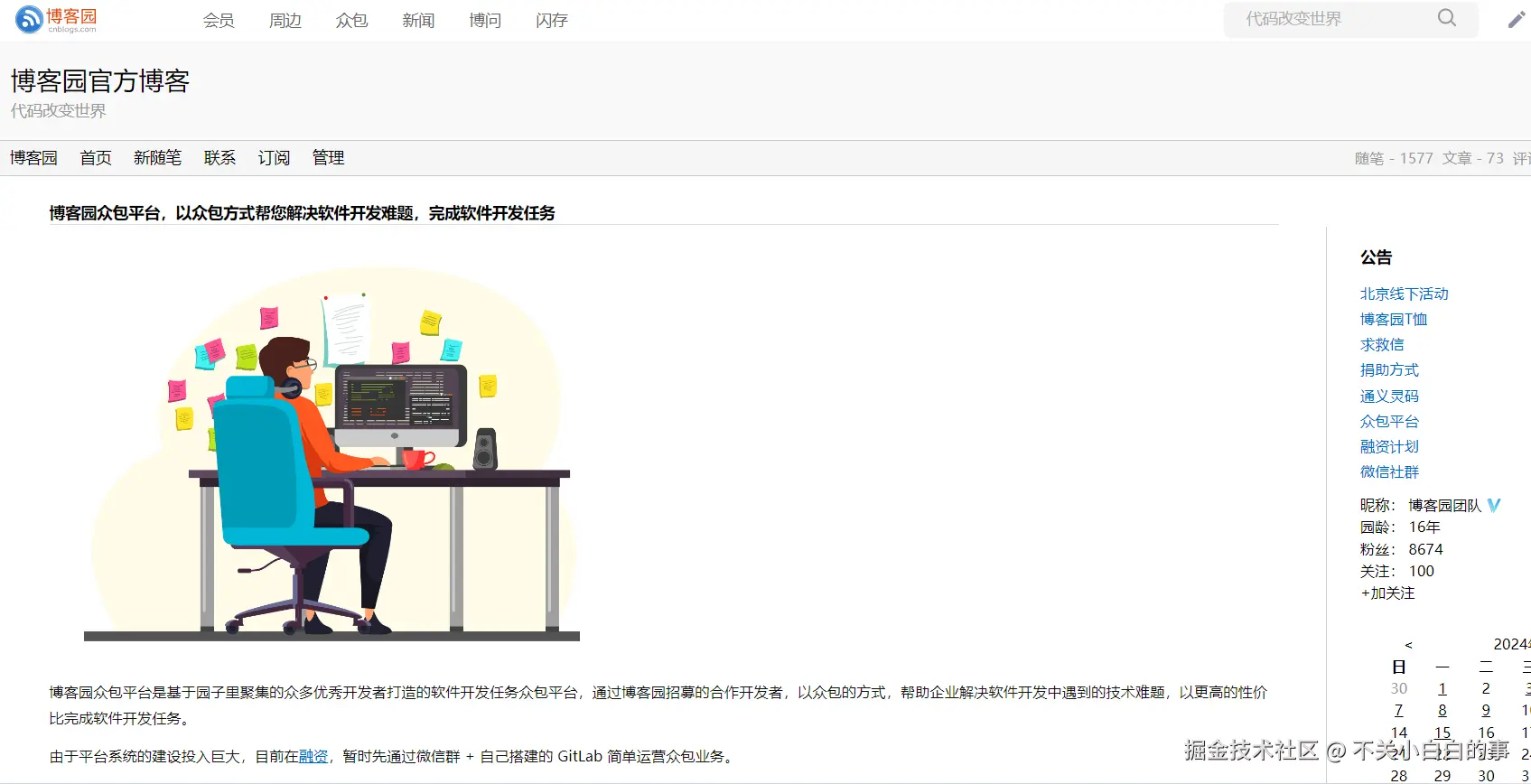Viewport: 1531px width, 784px height.
Task: Open the 众包 top navigation item
Action: click(351, 20)
